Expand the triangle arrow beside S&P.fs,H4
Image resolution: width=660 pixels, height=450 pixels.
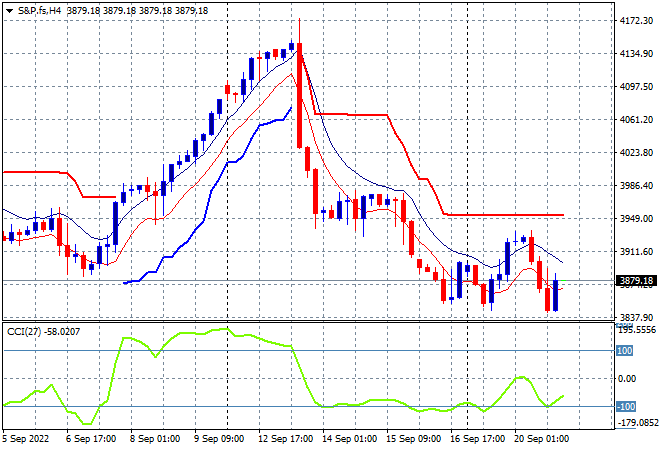coord(10,11)
